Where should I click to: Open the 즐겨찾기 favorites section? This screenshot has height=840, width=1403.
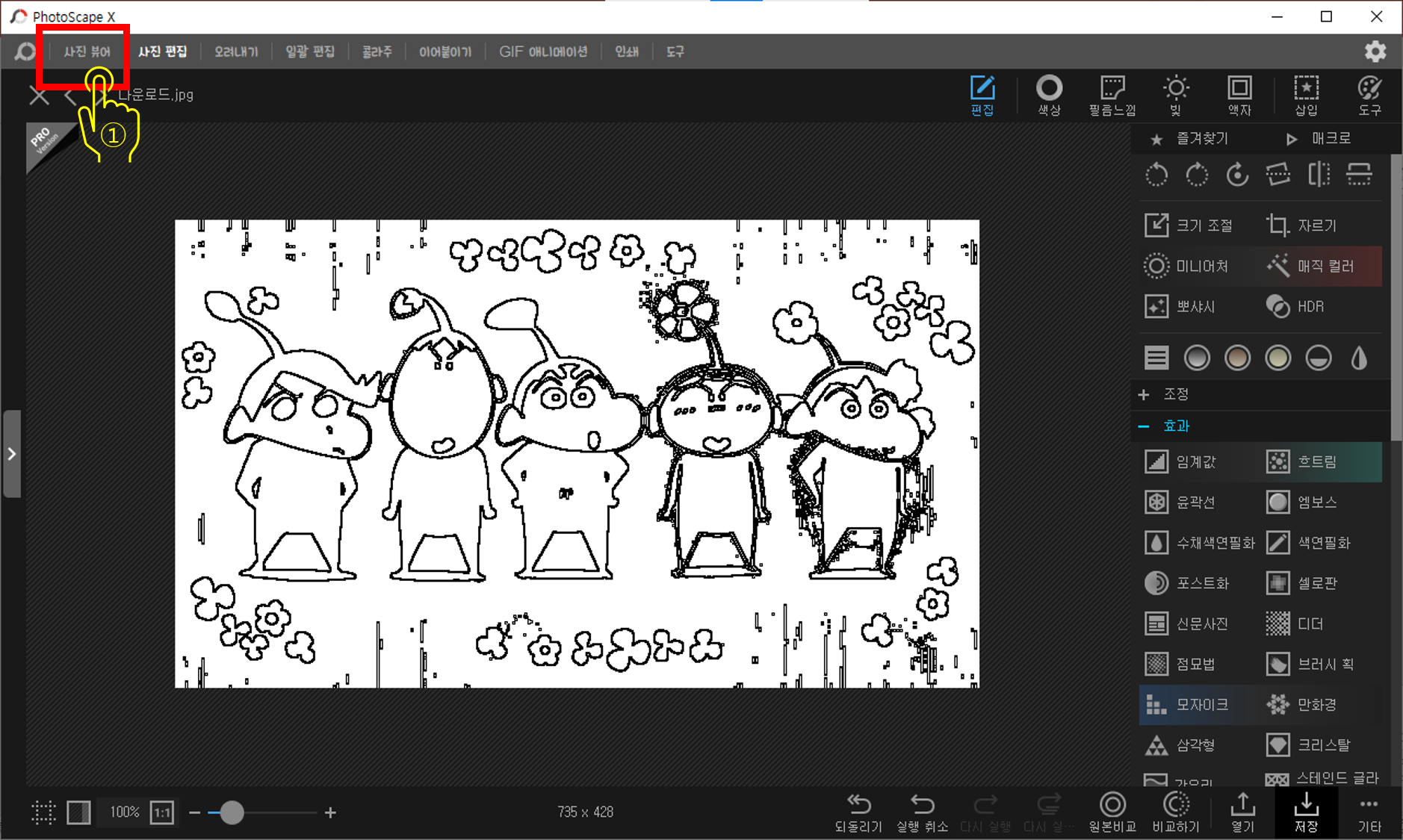point(1189,139)
